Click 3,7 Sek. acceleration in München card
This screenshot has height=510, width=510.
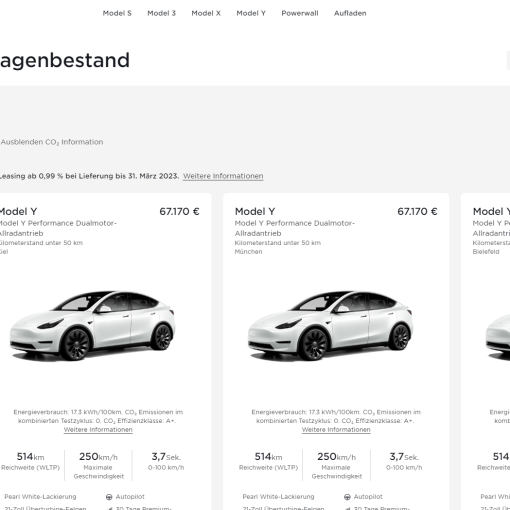(404, 457)
